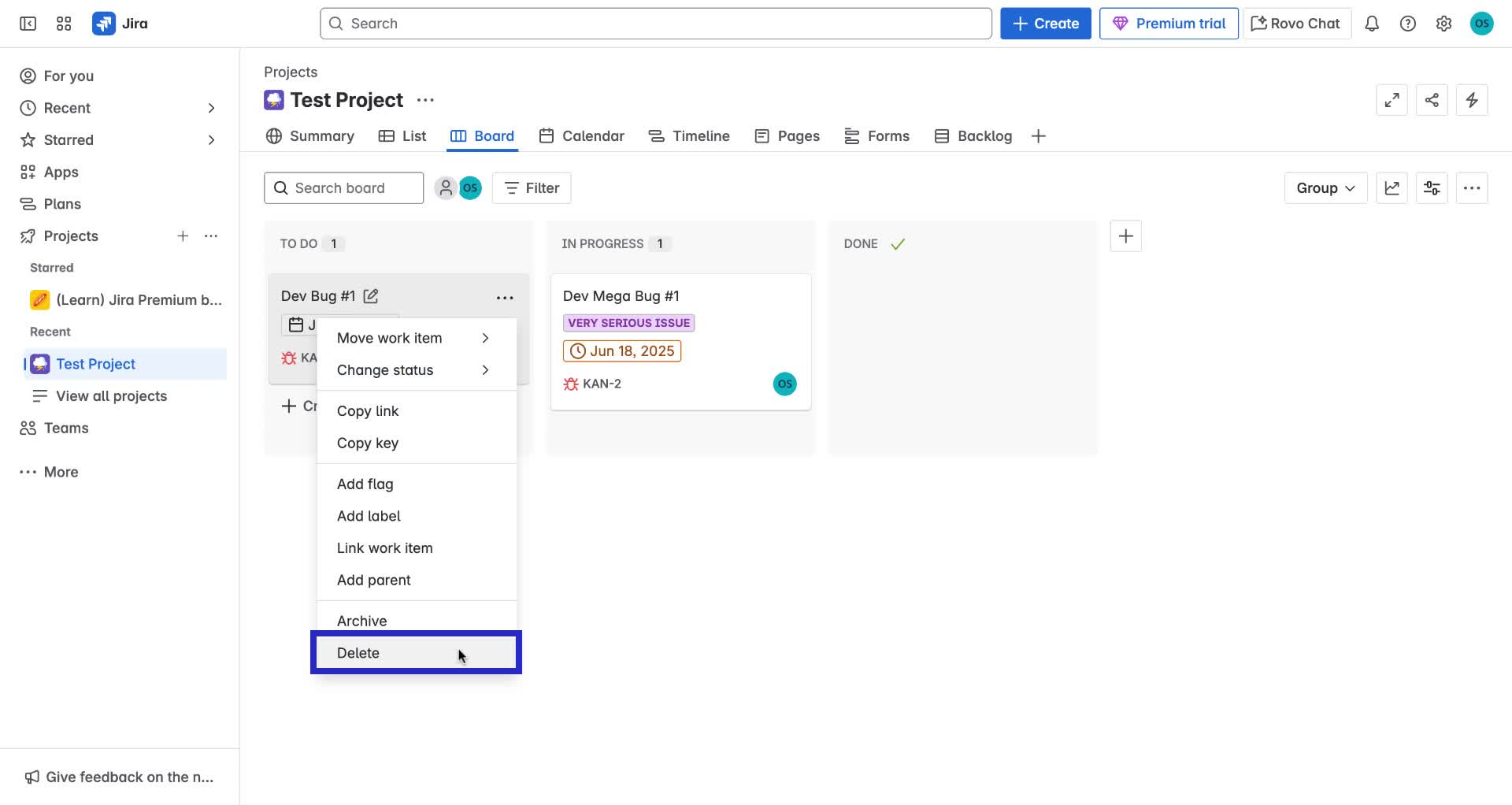Open Jira settings gear
This screenshot has width=1512, height=805.
point(1444,24)
